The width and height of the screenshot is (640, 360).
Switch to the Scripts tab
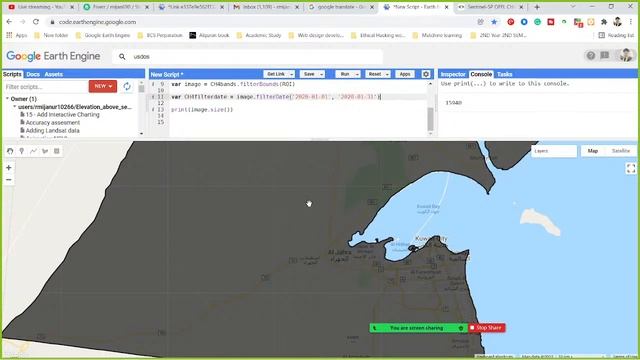pyautogui.click(x=12, y=74)
